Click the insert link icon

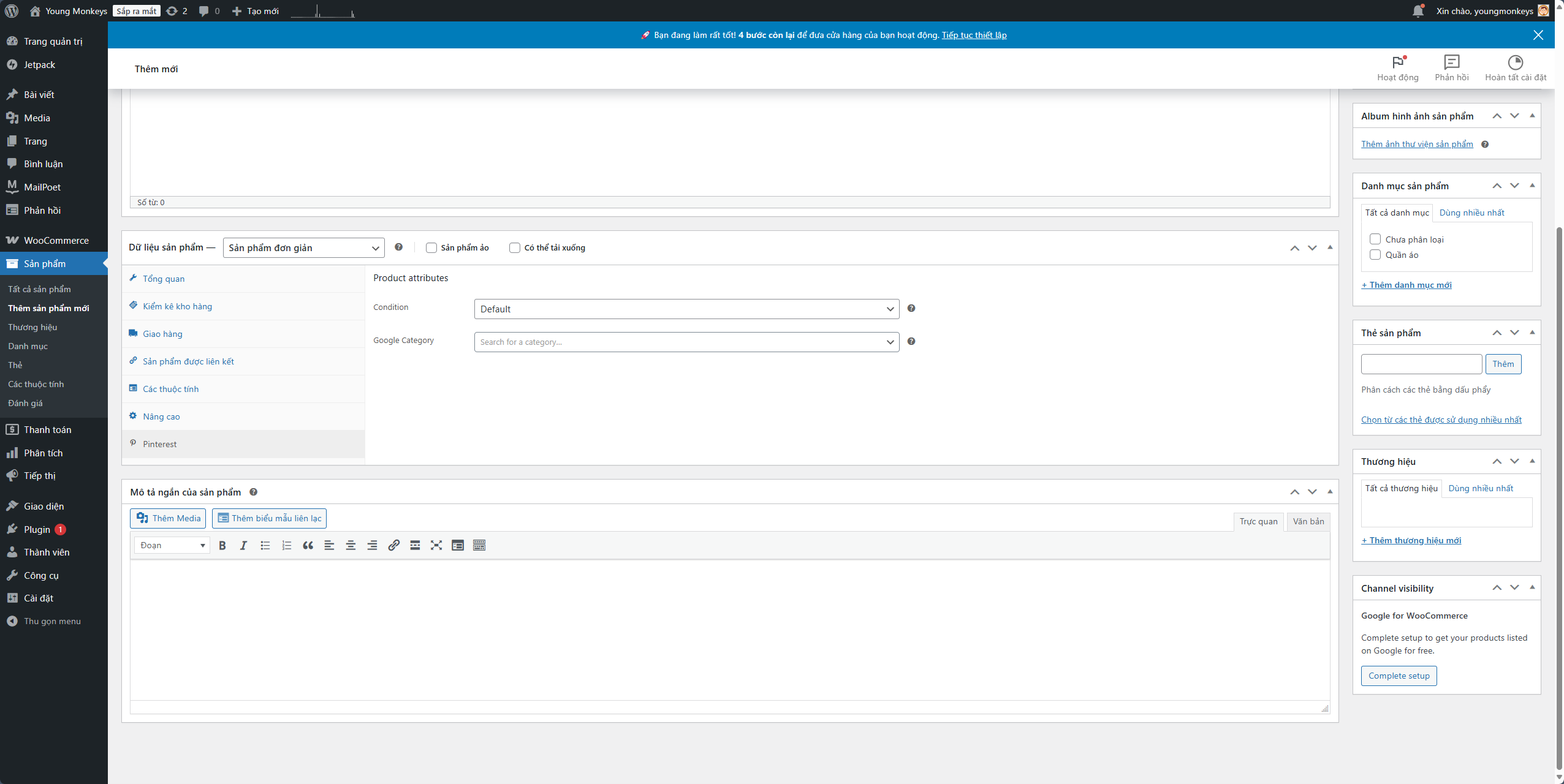tap(393, 545)
